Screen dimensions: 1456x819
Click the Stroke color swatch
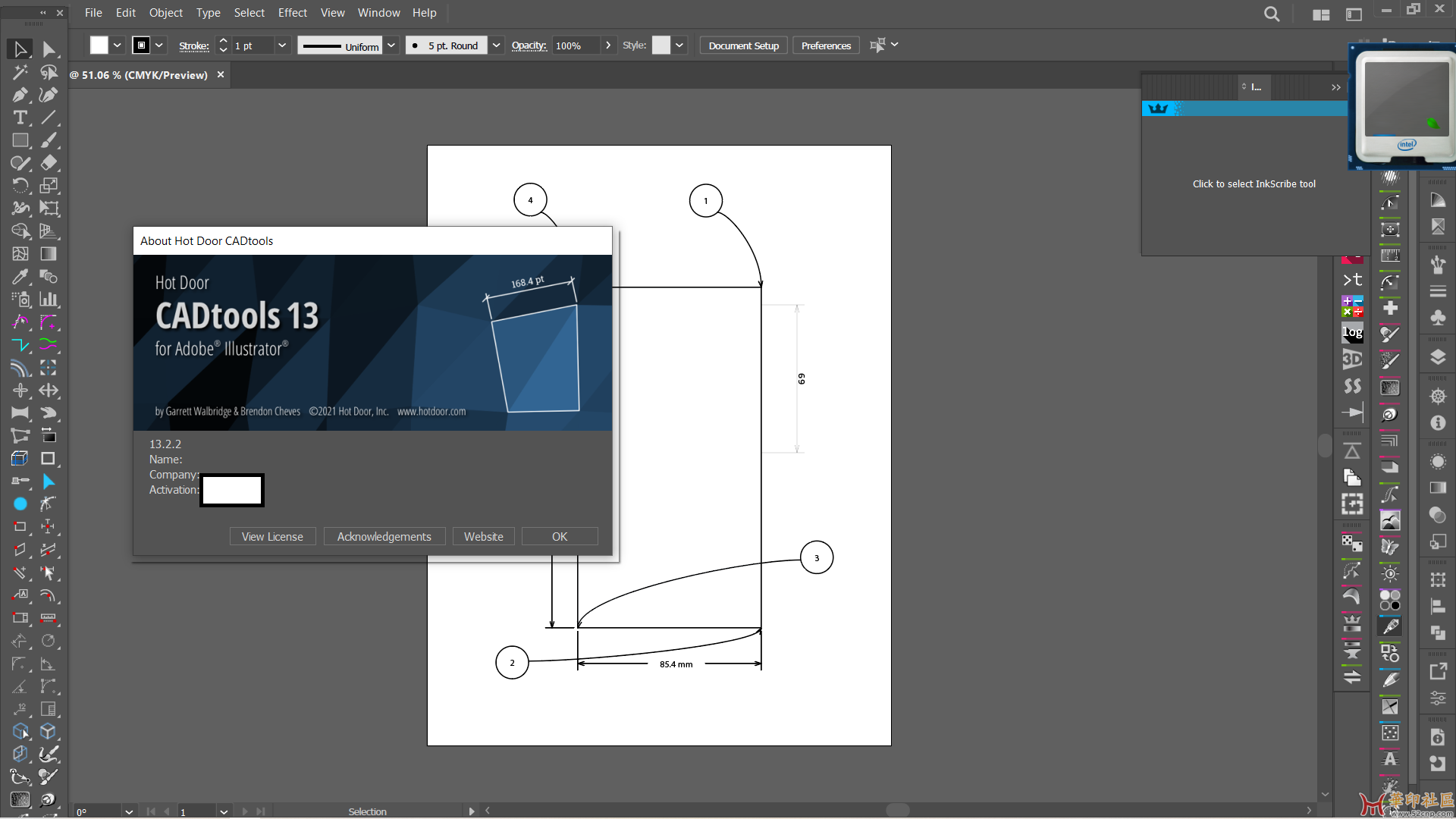click(142, 45)
